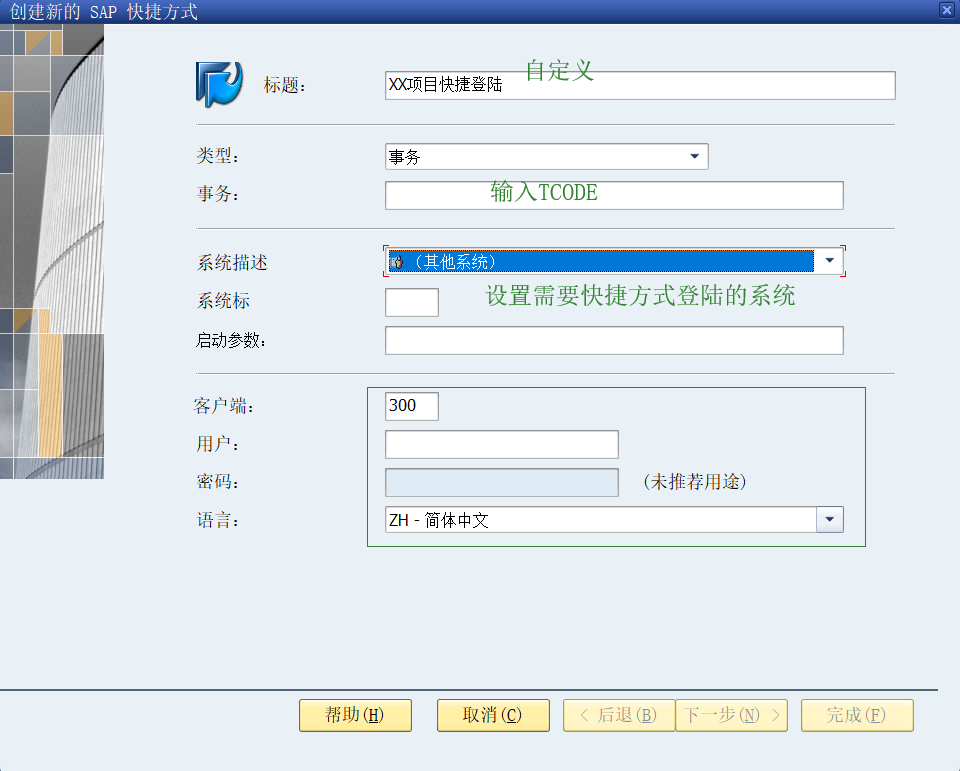Open the 语言 dropdown arrow
This screenshot has height=771, width=960.
(x=830, y=519)
